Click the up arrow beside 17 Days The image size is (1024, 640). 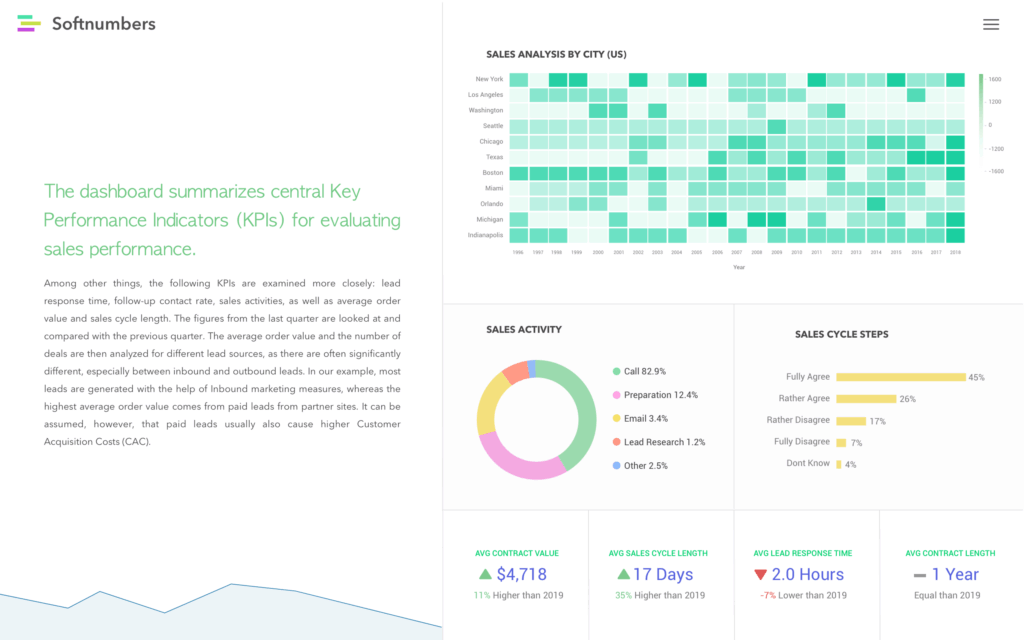tap(624, 574)
